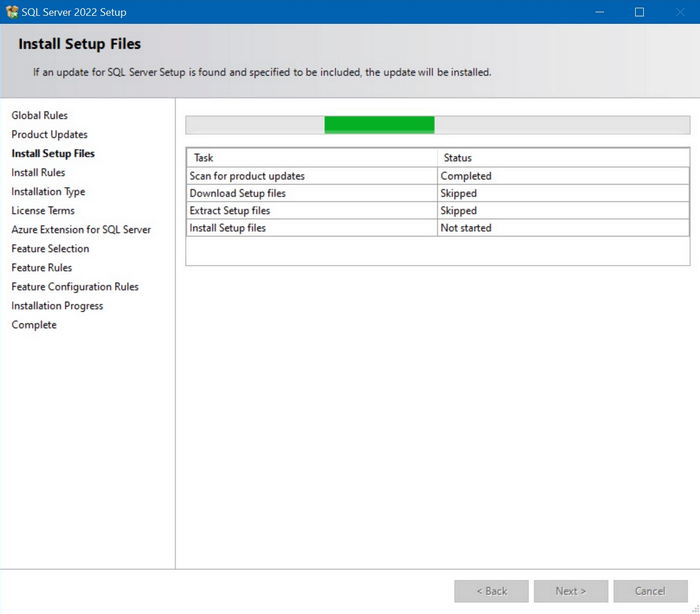Click the green installation progress bar
Image resolution: width=700 pixels, height=614 pixels.
pyautogui.click(x=379, y=125)
